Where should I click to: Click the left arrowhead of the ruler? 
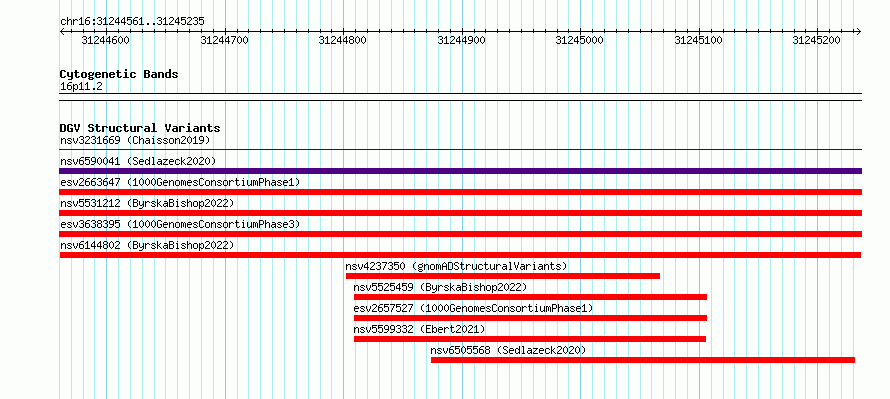62,31
